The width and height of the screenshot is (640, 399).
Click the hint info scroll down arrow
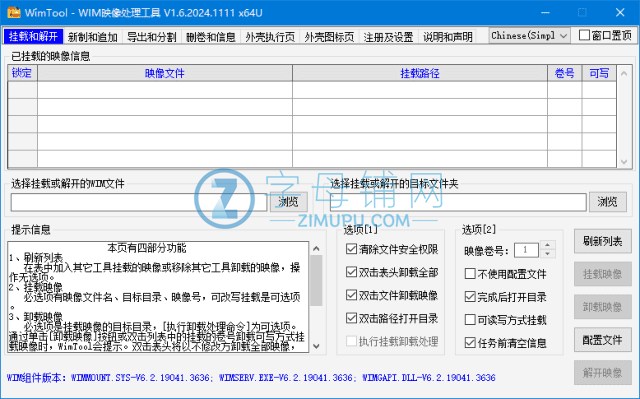tap(316, 346)
